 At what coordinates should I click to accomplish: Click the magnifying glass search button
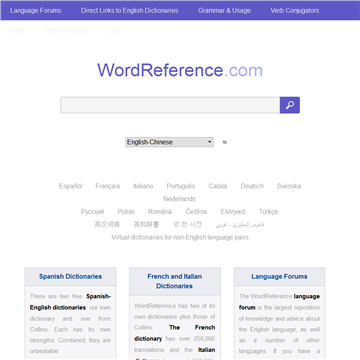click(290, 105)
